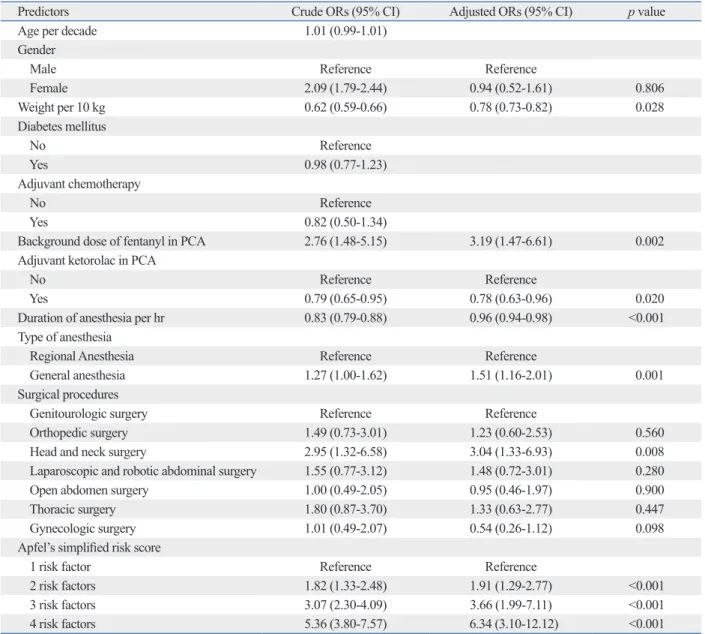Click '4 risk factors' row label
705x634 pixels.
pyautogui.click(x=62, y=624)
